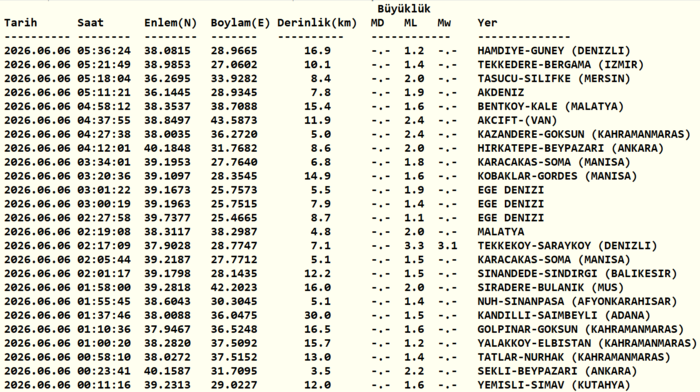Screen dimensions: 700x392
Task: Click KOBAKLAR-GORDES (MANISA) location
Action: (x=557, y=176)
